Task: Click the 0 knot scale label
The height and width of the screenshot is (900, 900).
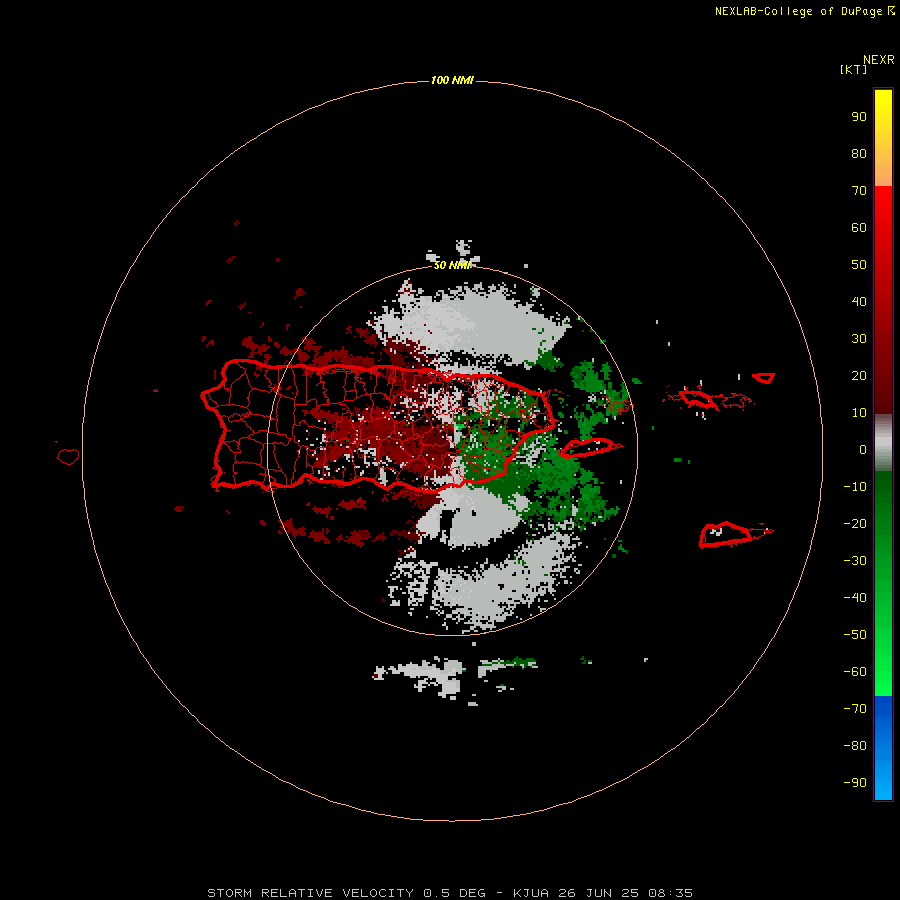Action: tap(863, 450)
